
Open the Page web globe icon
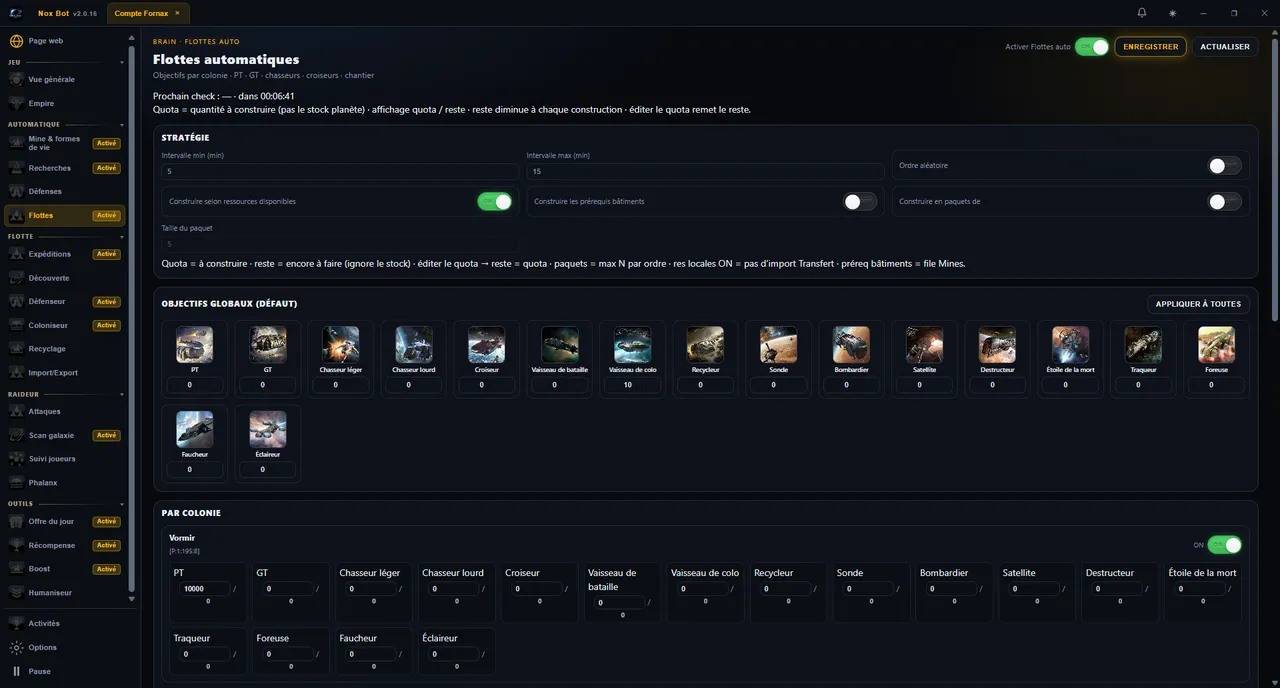(16, 41)
